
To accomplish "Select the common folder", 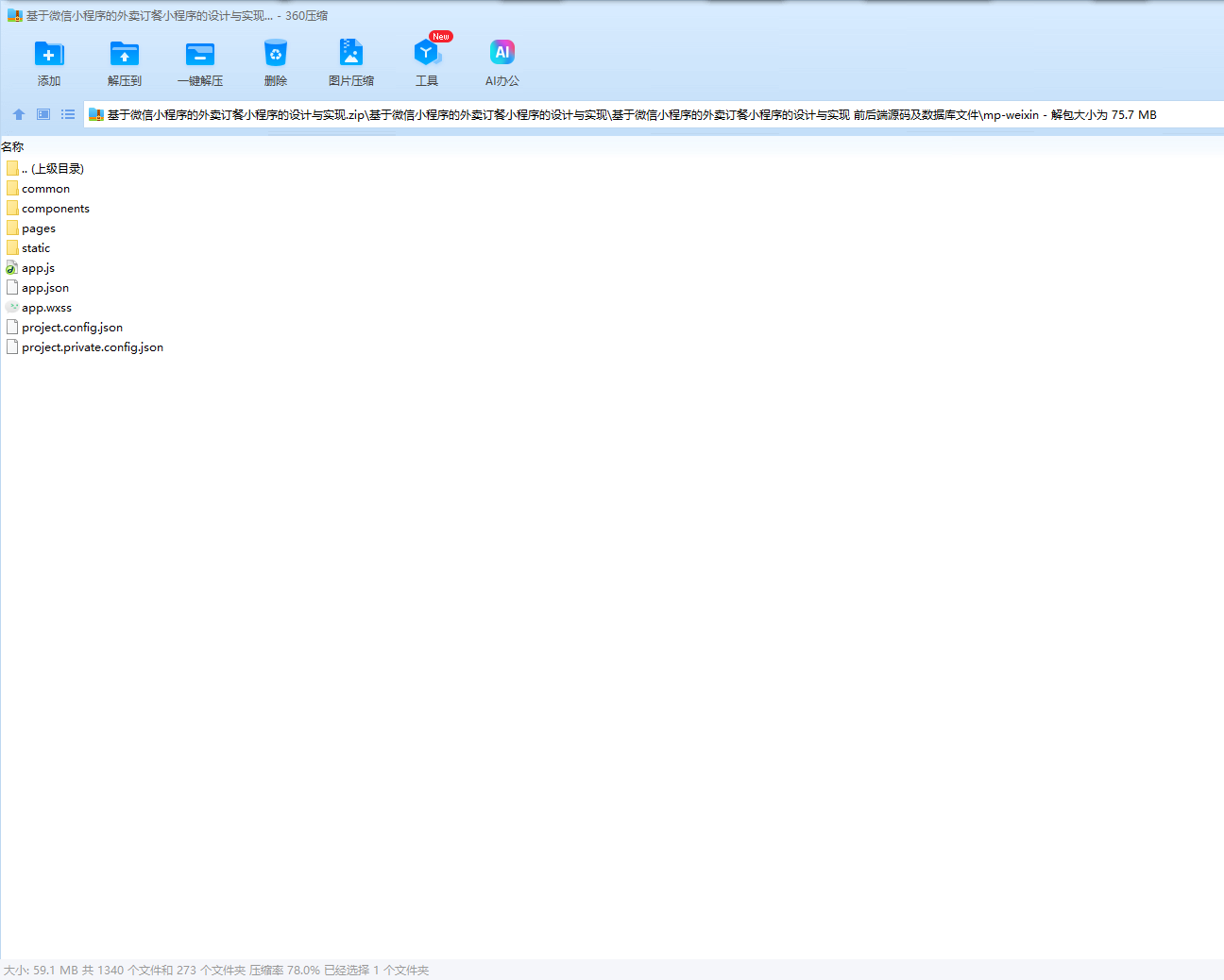I will [x=38, y=188].
